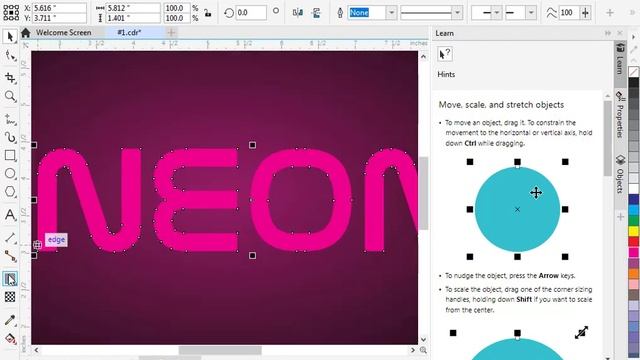Click the smoothing slider button beside 100
640x360 pixels.
tap(585, 13)
